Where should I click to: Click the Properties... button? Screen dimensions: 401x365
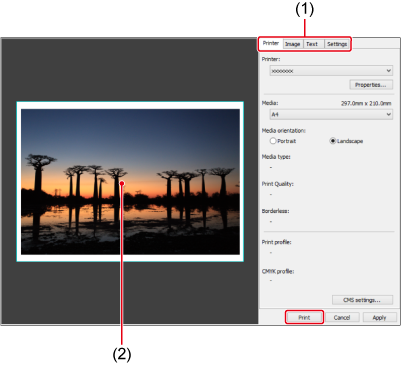(371, 85)
